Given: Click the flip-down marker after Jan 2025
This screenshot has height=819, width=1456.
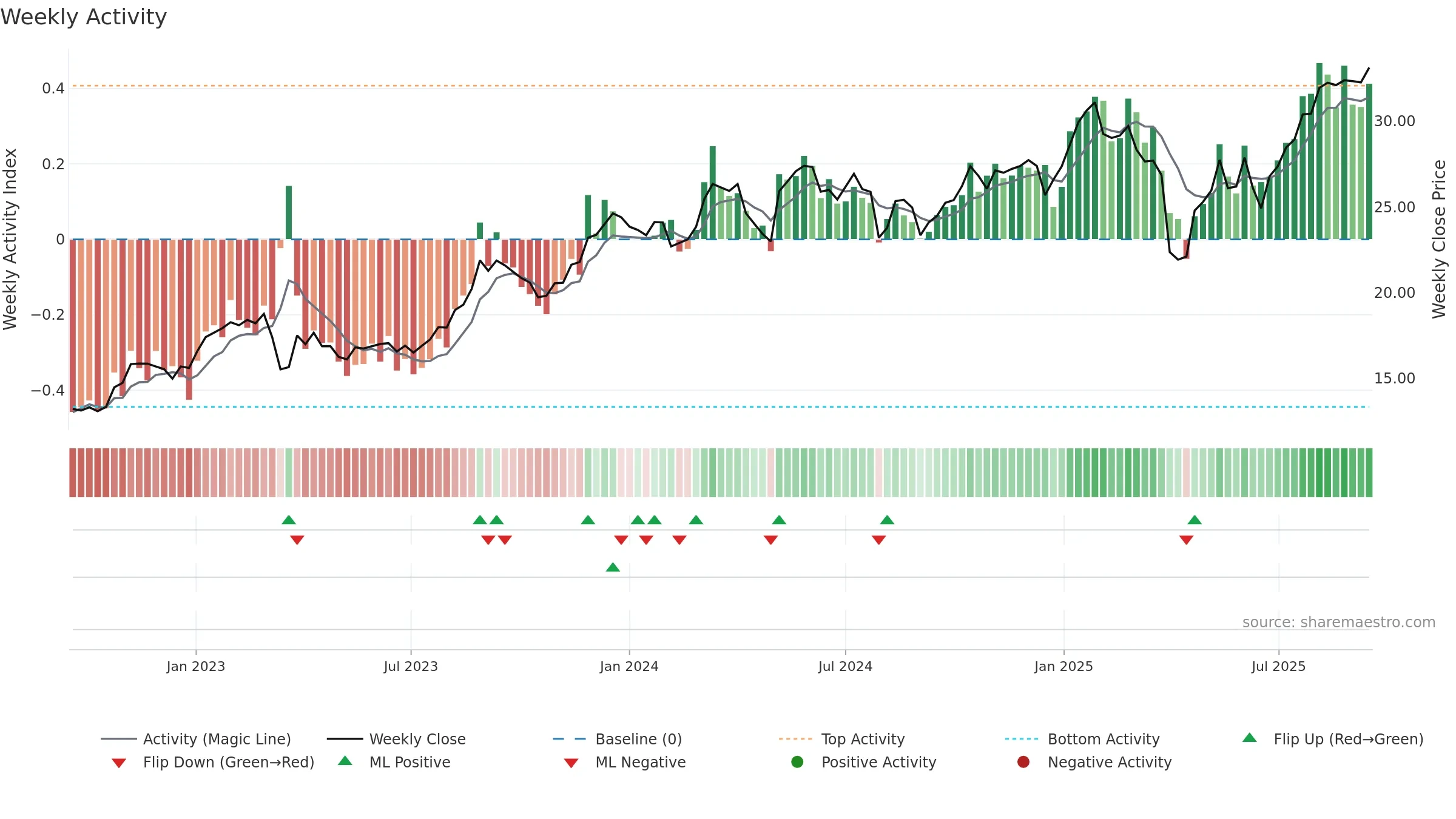Looking at the screenshot, I should [x=1187, y=540].
